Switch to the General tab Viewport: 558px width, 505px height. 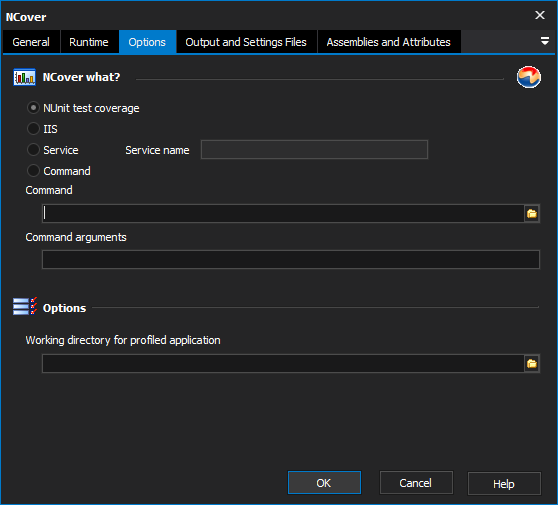(31, 42)
